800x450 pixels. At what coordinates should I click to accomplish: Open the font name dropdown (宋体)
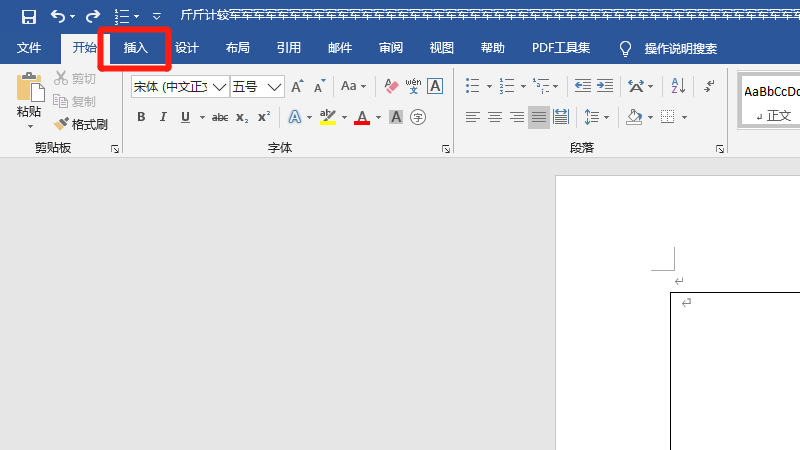pyautogui.click(x=219, y=87)
